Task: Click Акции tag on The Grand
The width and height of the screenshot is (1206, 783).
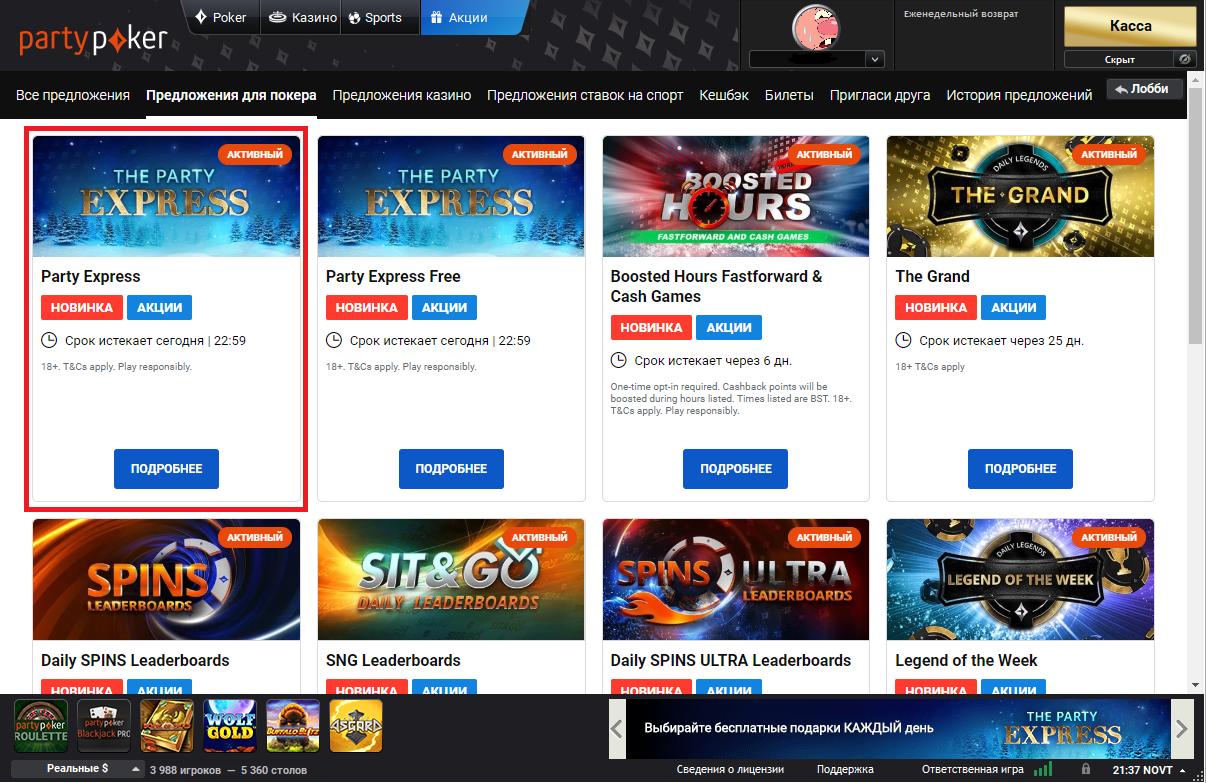Action: click(x=1014, y=308)
